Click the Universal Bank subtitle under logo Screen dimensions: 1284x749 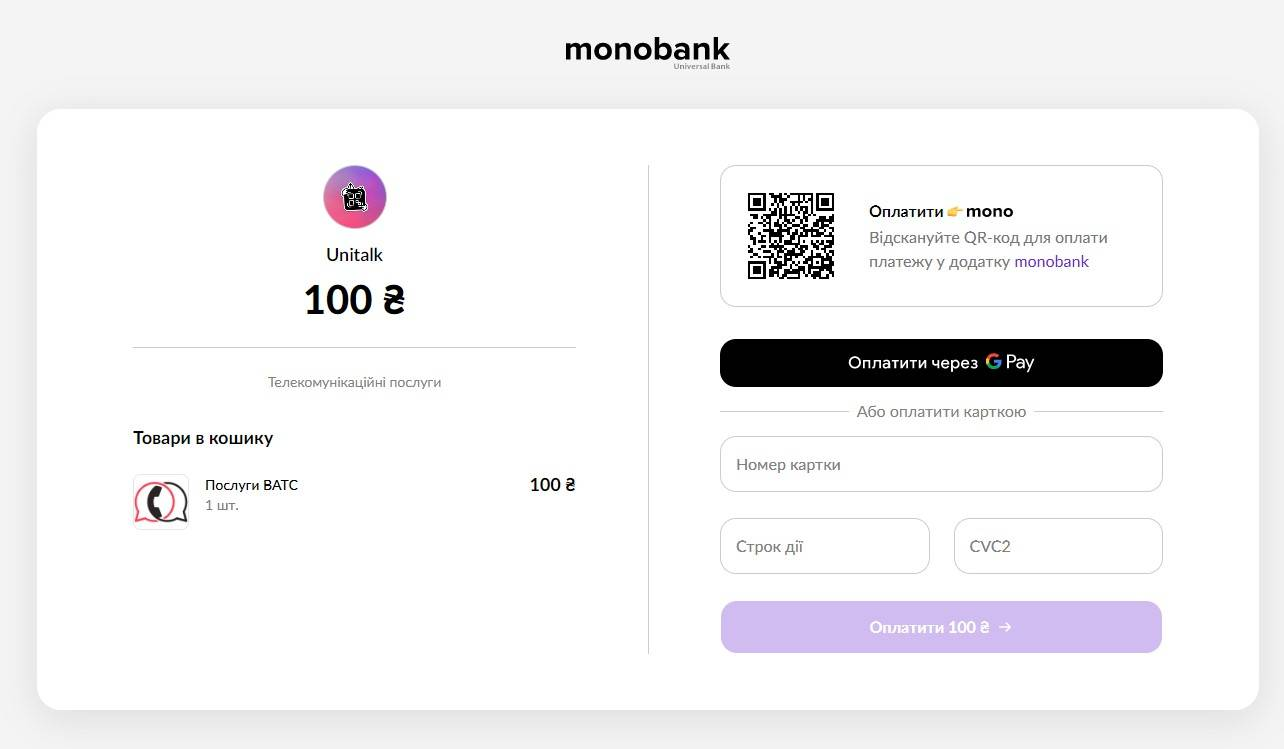click(x=701, y=67)
